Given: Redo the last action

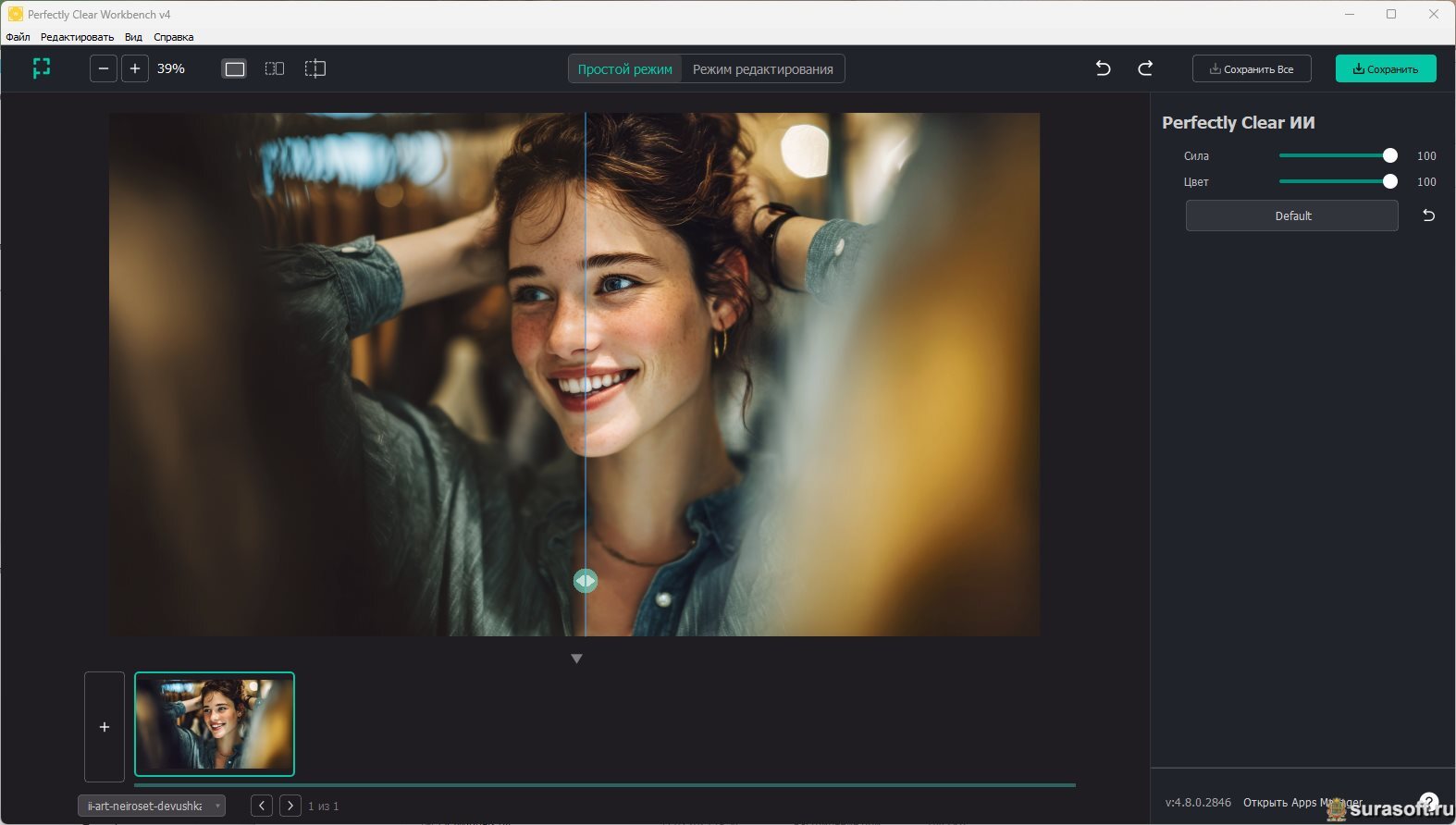Looking at the screenshot, I should [1145, 68].
